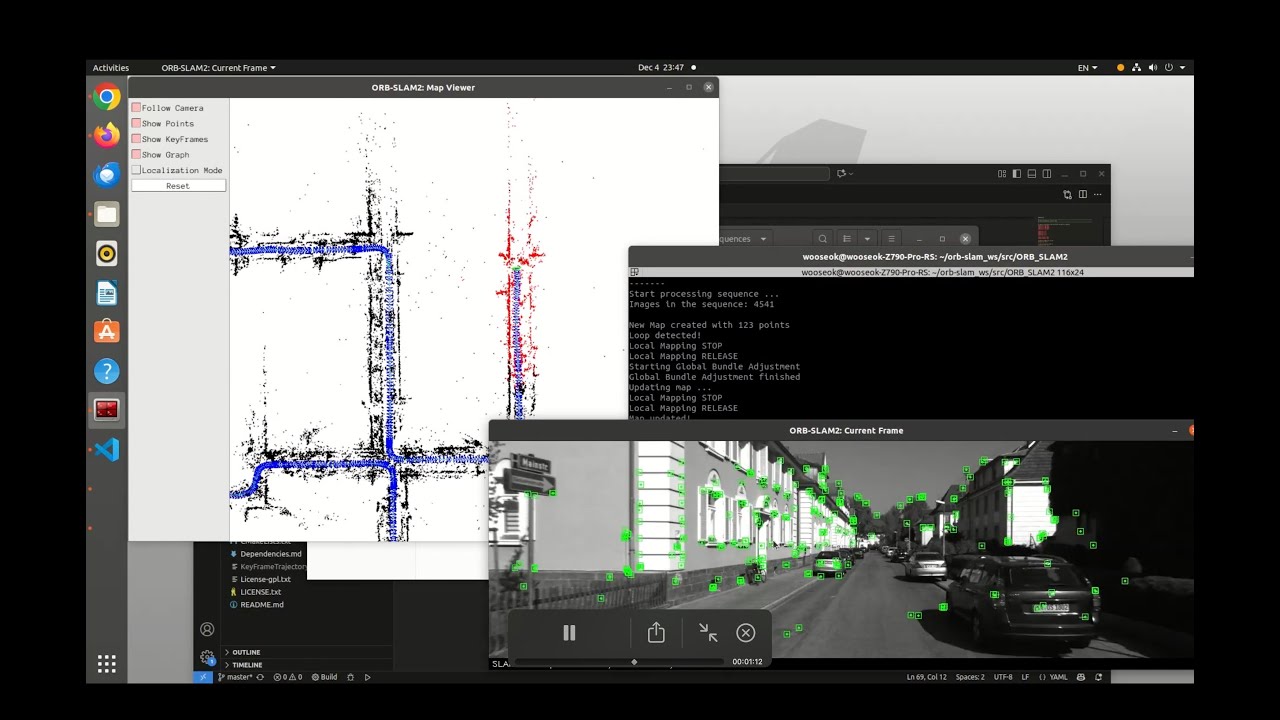Click the open changes icon in editor toolbar
This screenshot has width=1280, height=720.
(1068, 195)
